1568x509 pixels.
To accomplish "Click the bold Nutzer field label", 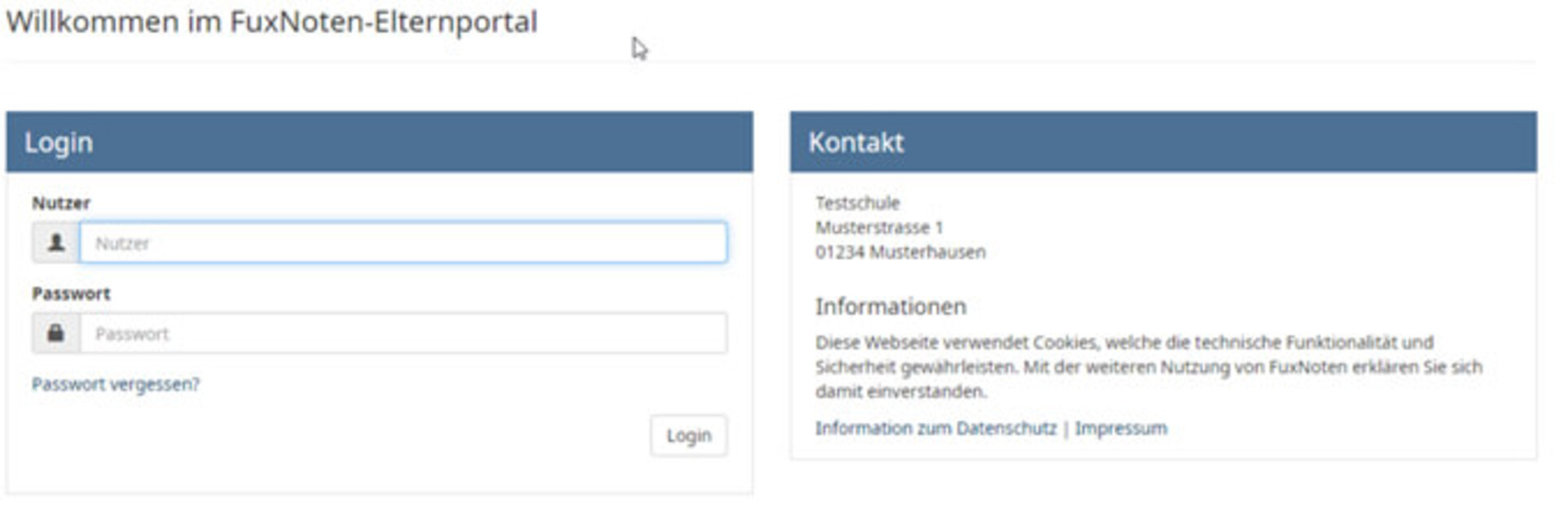I will coord(60,203).
